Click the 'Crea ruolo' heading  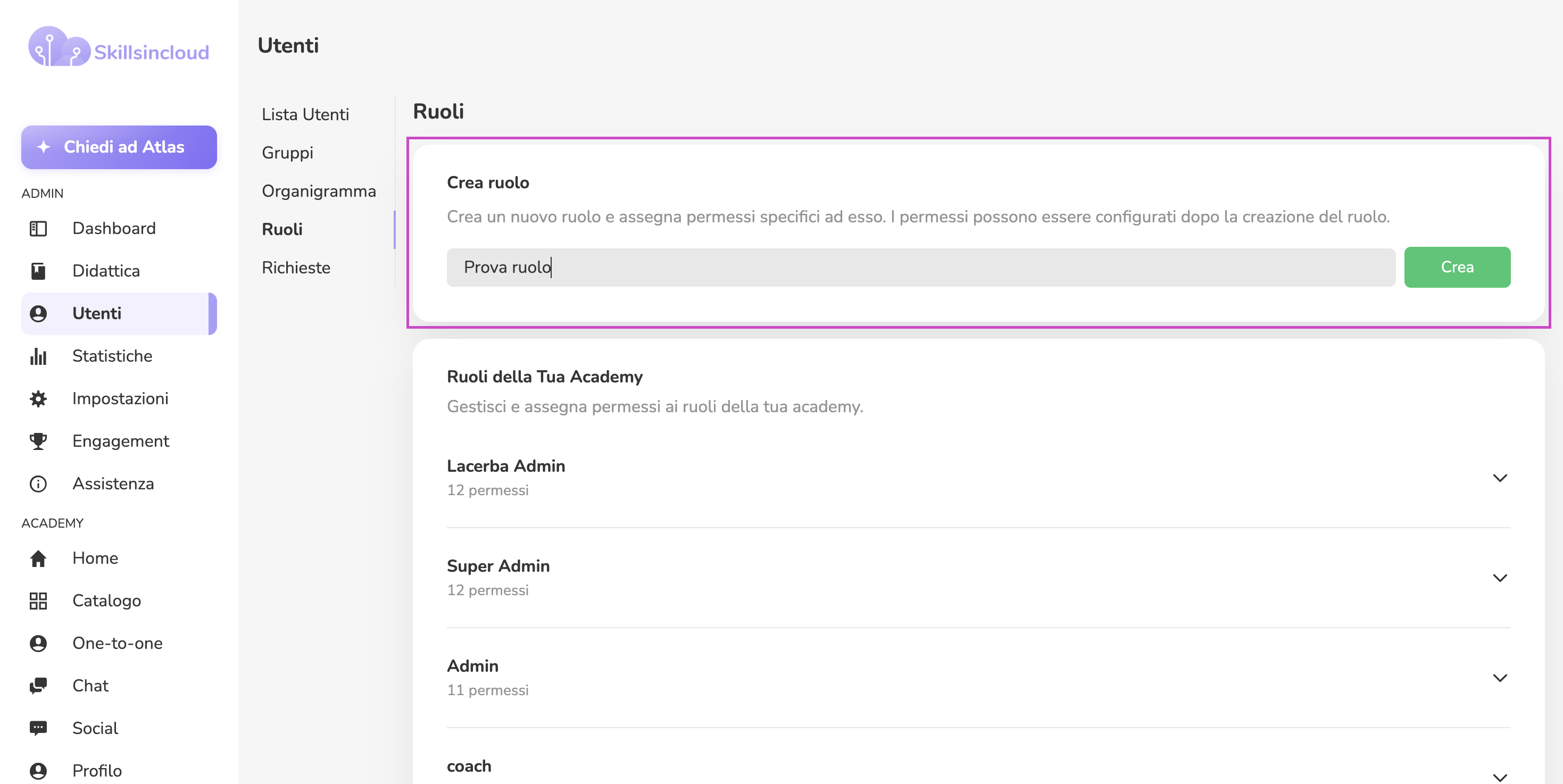[x=488, y=182]
